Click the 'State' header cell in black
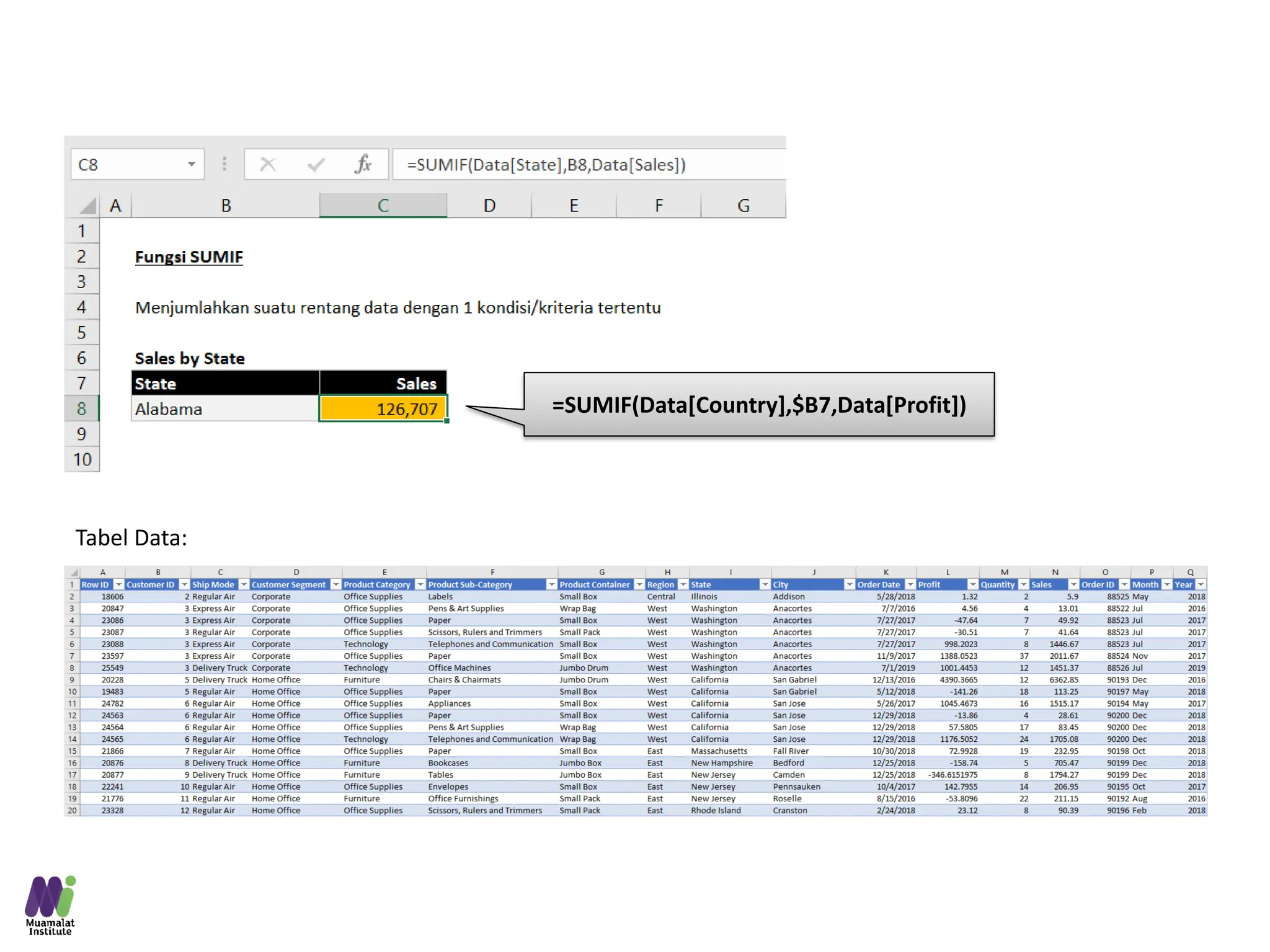Screen dimensions: 1270x952 tap(226, 384)
